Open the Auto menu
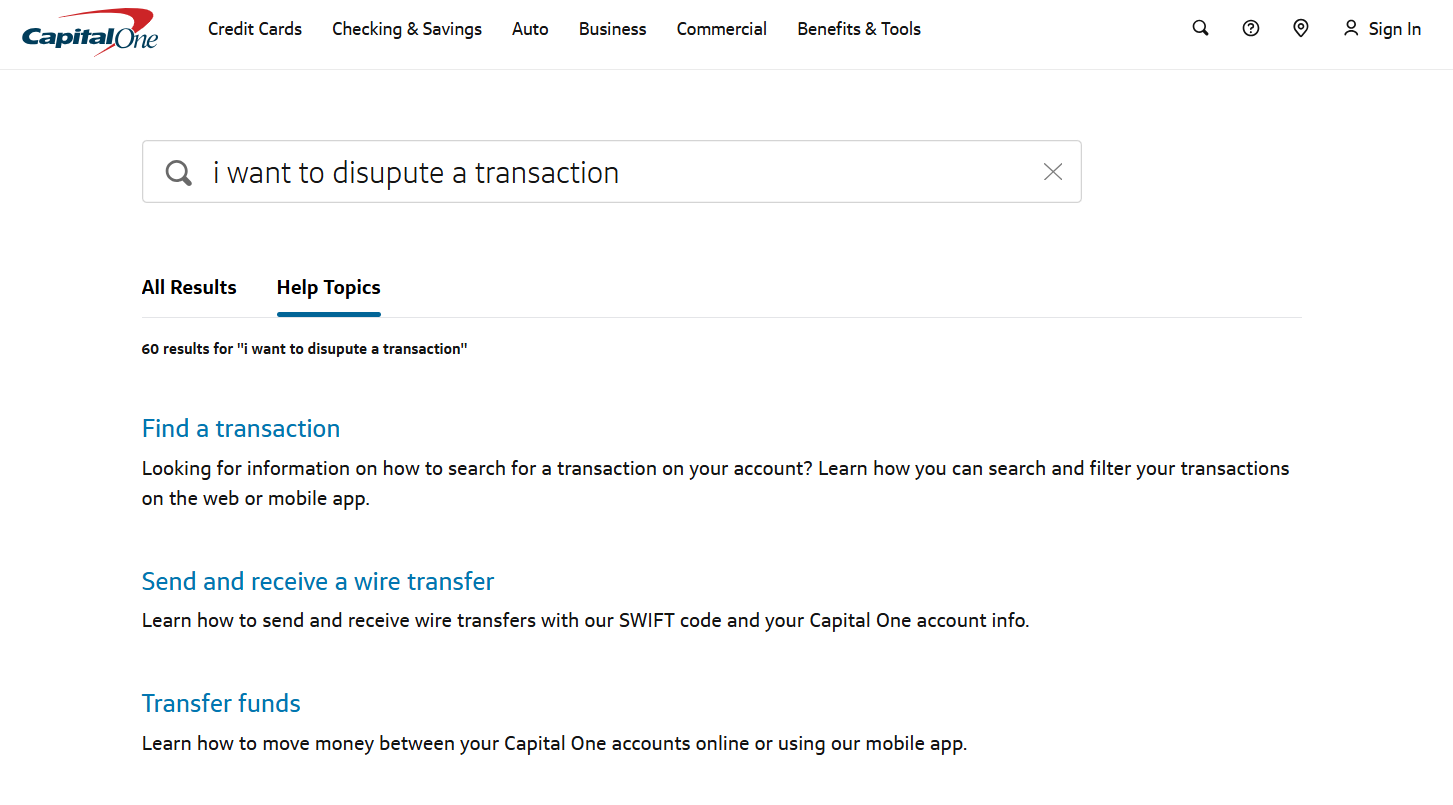The image size is (1453, 805). click(530, 29)
